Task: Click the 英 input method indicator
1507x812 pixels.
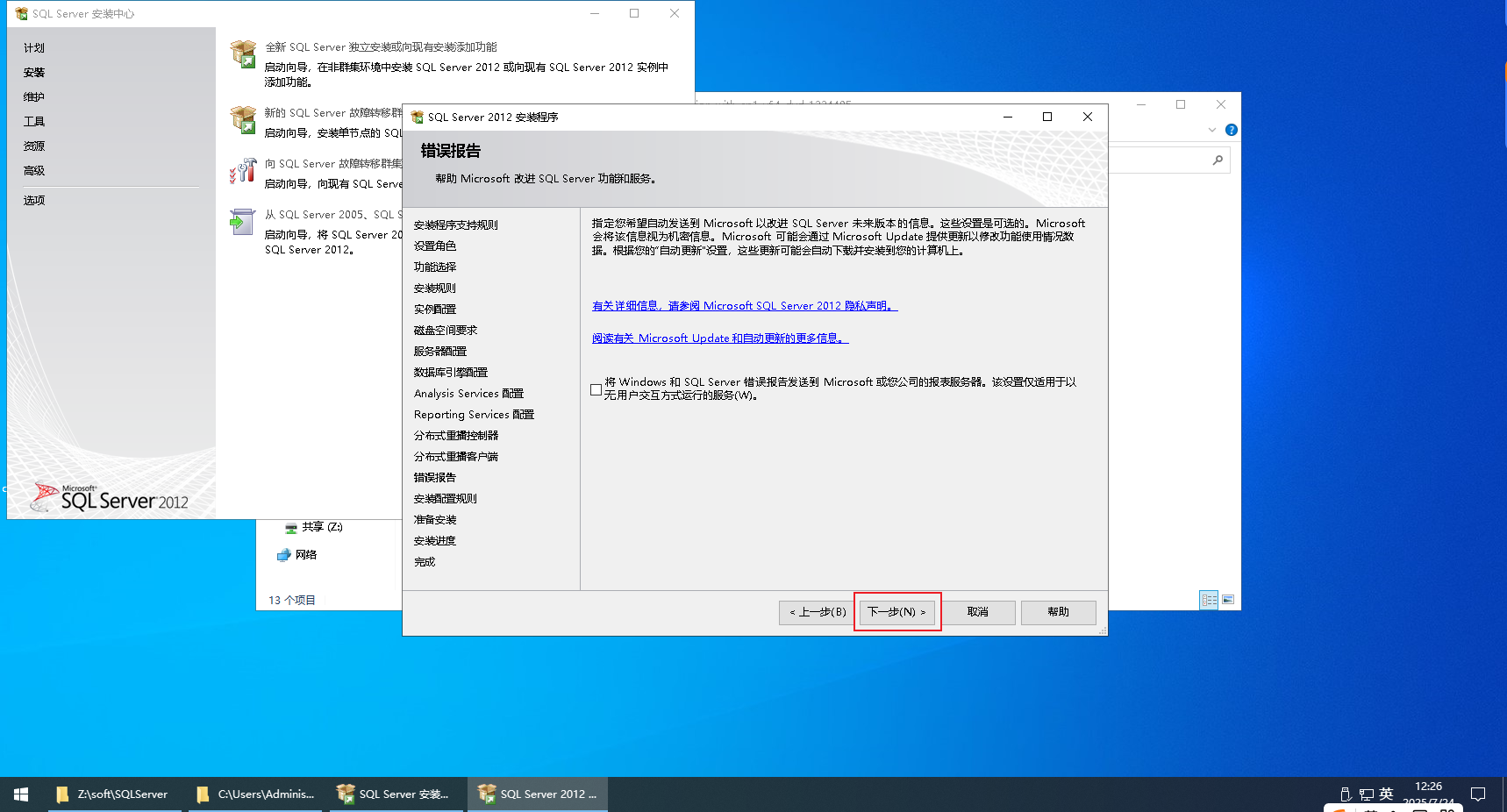Action: click(x=1386, y=794)
